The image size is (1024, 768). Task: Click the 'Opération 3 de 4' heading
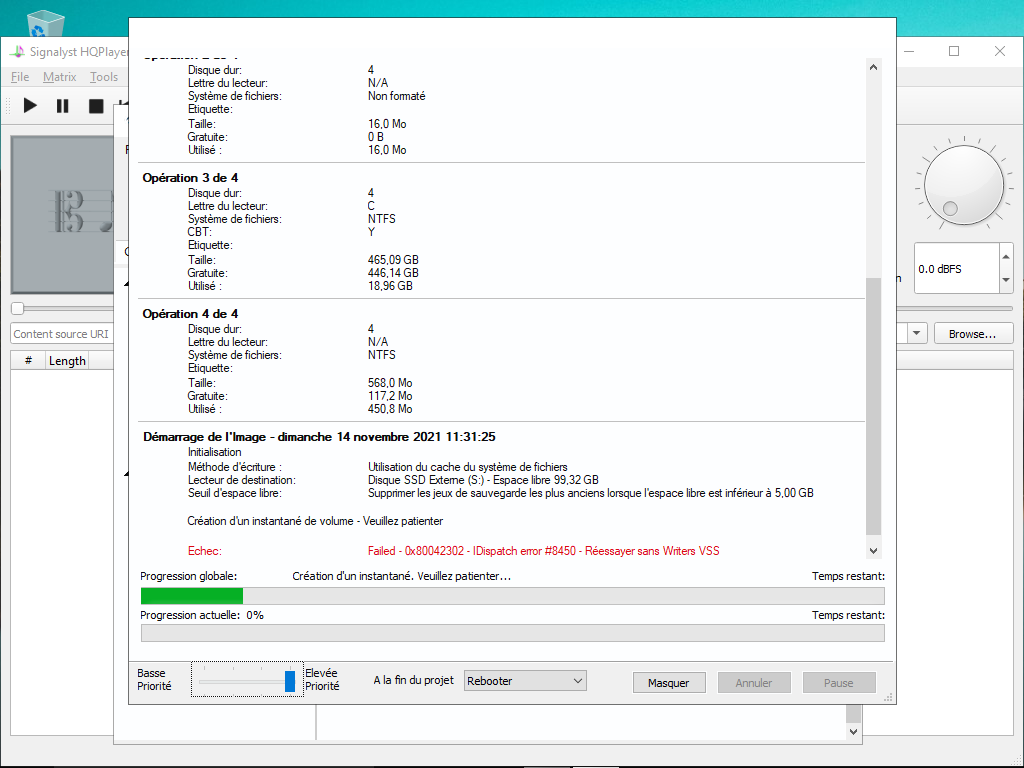point(190,178)
